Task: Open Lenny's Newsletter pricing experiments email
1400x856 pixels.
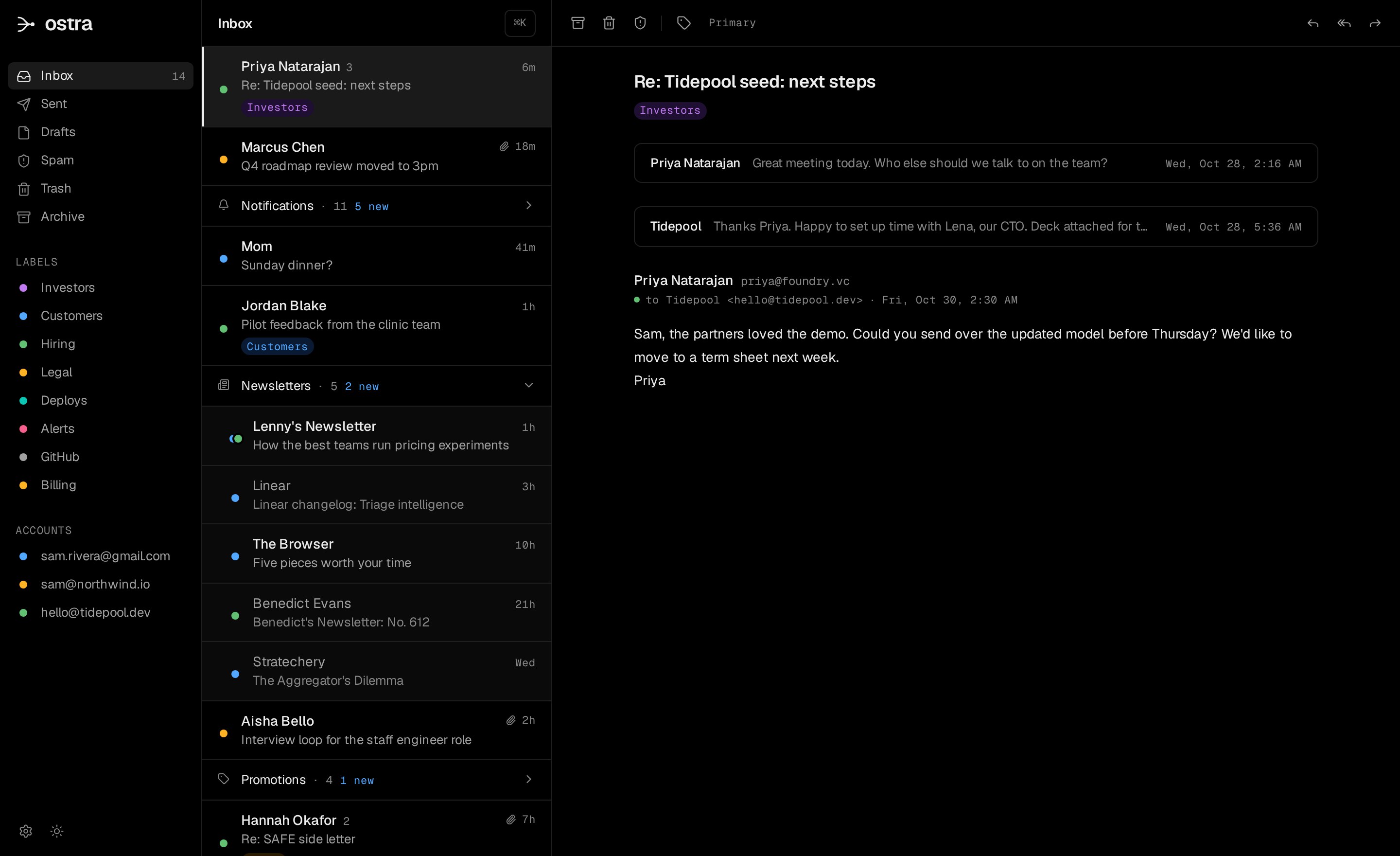Action: 377,436
